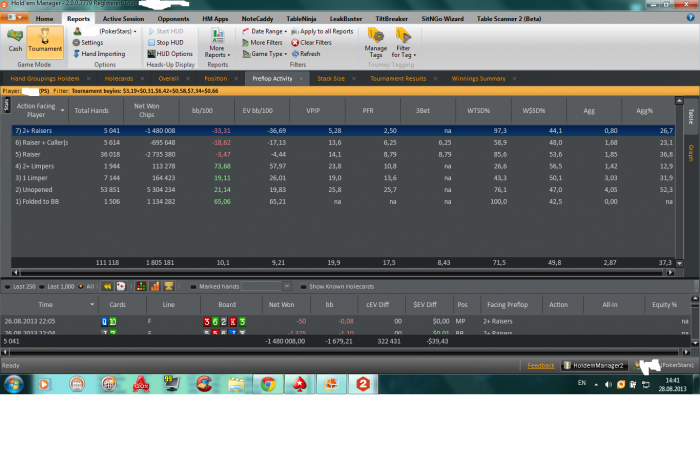Image resolution: width=700 pixels, height=462 pixels.
Task: Click the Feedback link in status bar
Action: coord(541,366)
